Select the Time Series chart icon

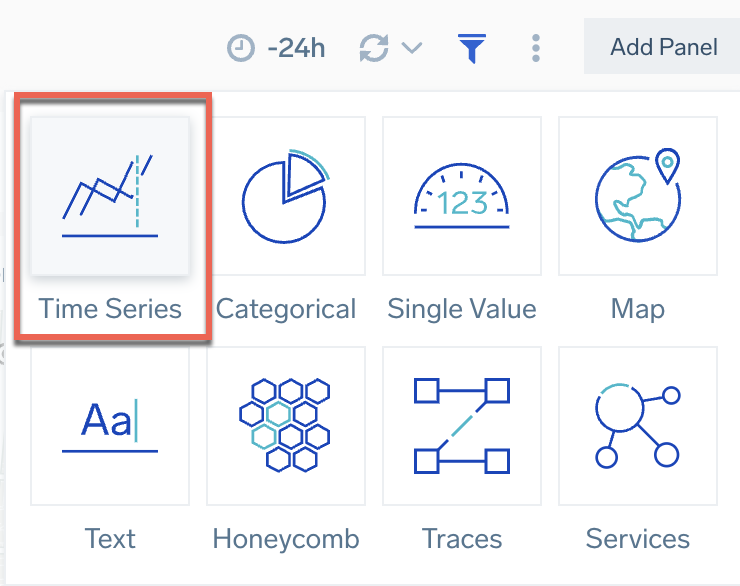(x=110, y=195)
